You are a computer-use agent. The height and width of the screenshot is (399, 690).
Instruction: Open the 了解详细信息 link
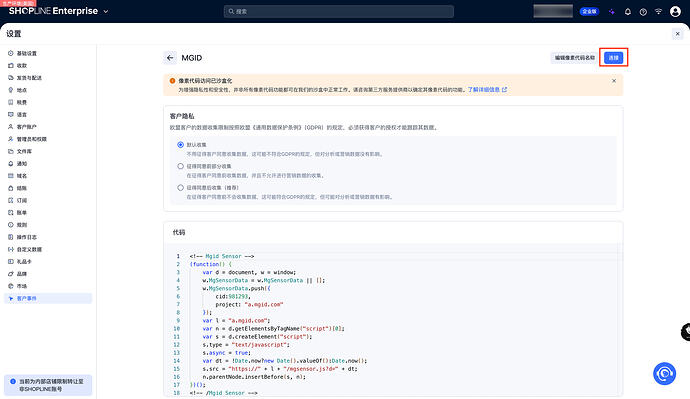coord(487,89)
